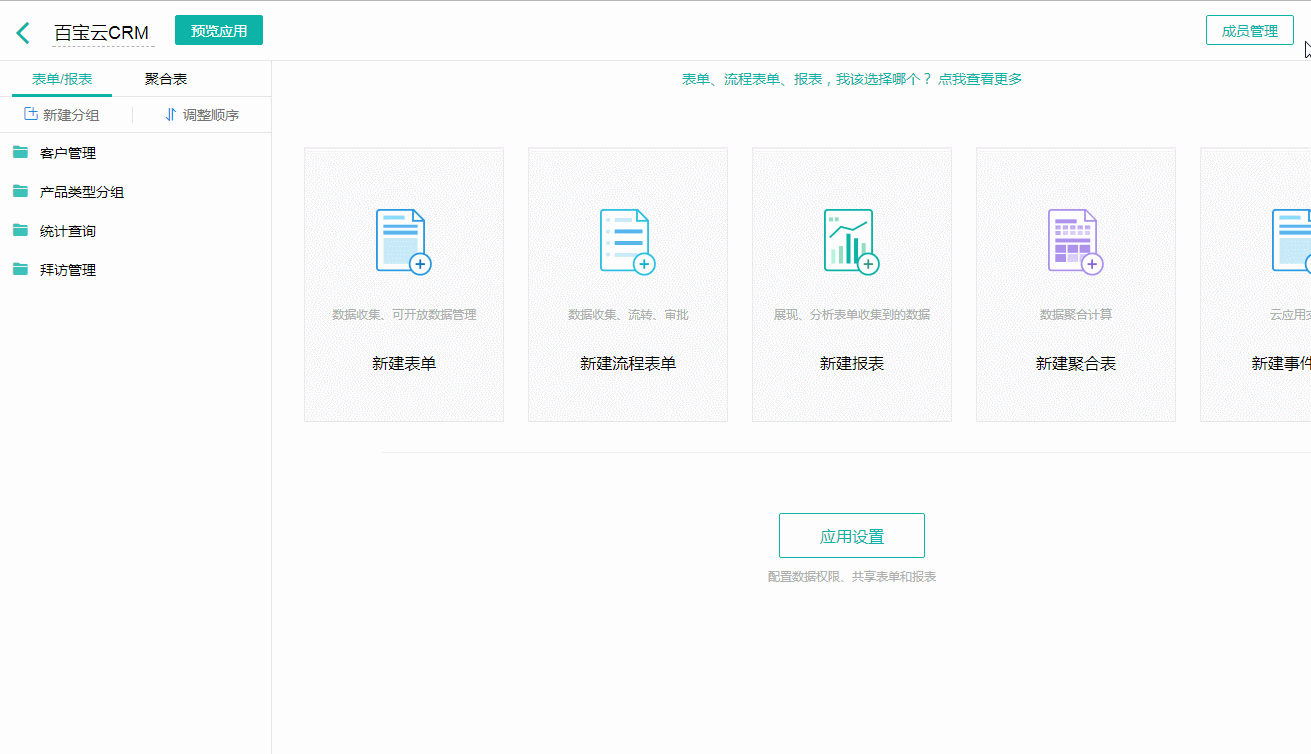The width and height of the screenshot is (1311, 754).
Task: Click the 新建分组 icon in sidebar
Action: click(28, 114)
